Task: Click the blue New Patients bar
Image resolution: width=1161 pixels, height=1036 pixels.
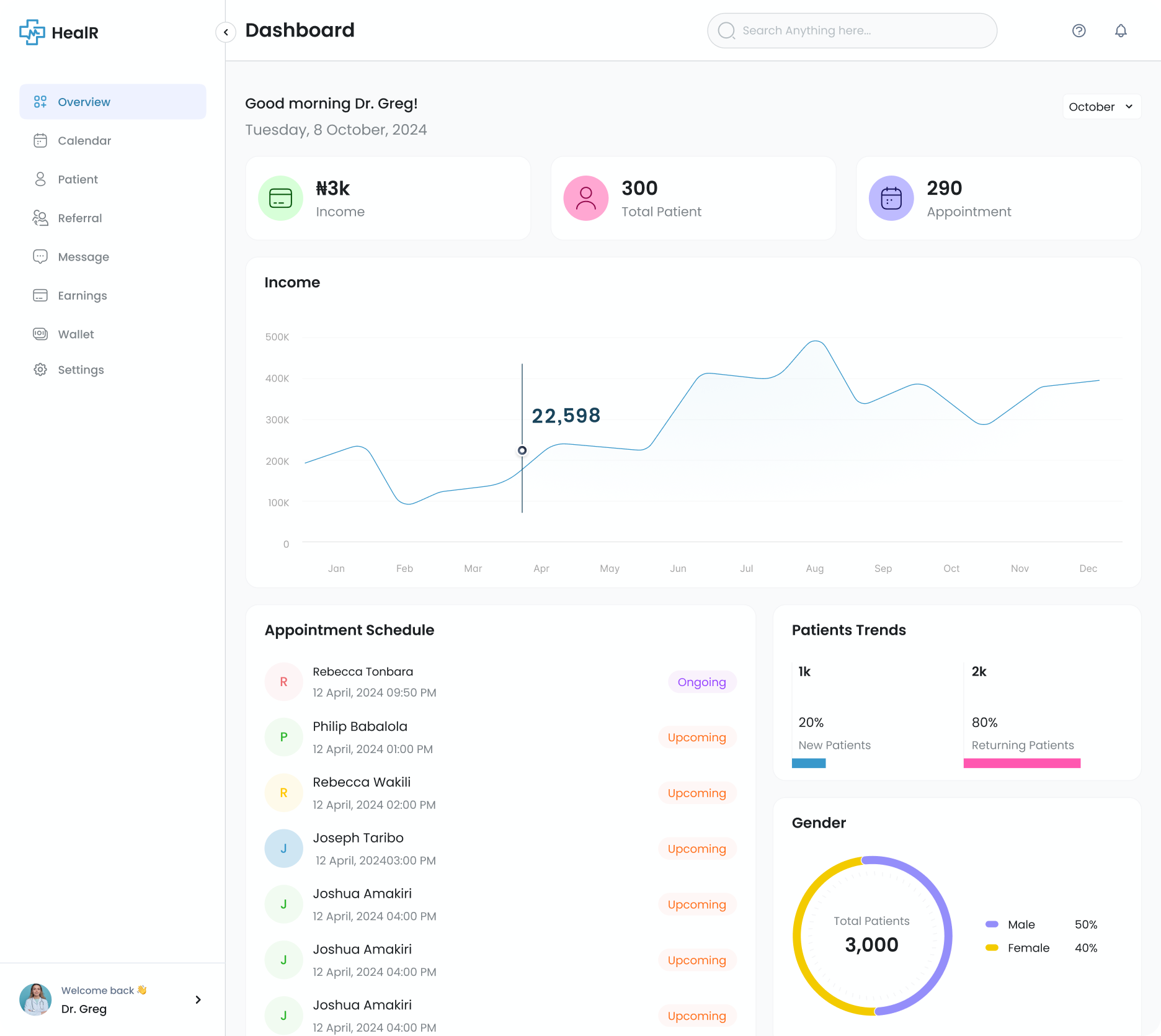Action: tap(808, 763)
